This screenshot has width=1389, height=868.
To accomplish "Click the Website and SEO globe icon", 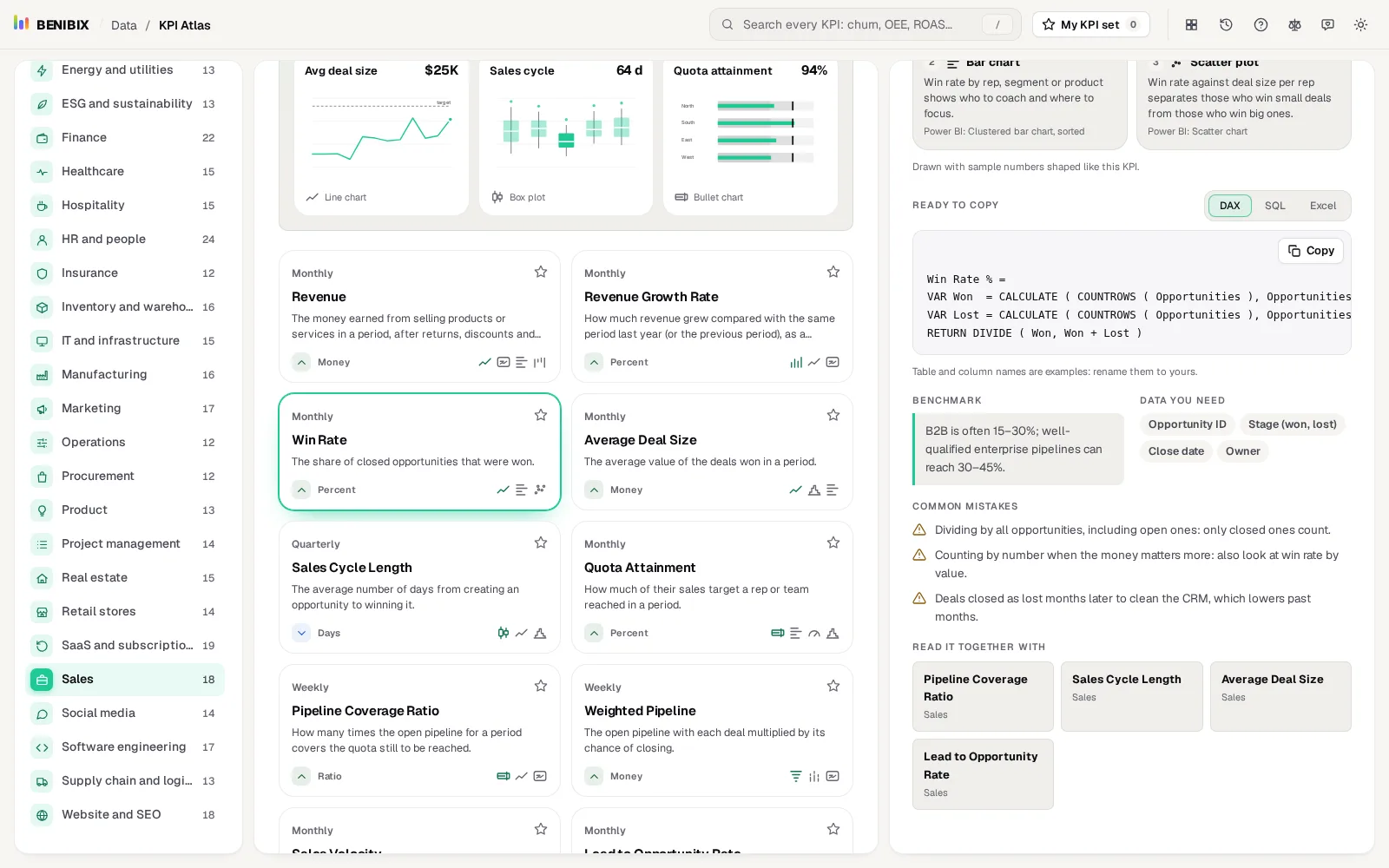I will (42, 814).
